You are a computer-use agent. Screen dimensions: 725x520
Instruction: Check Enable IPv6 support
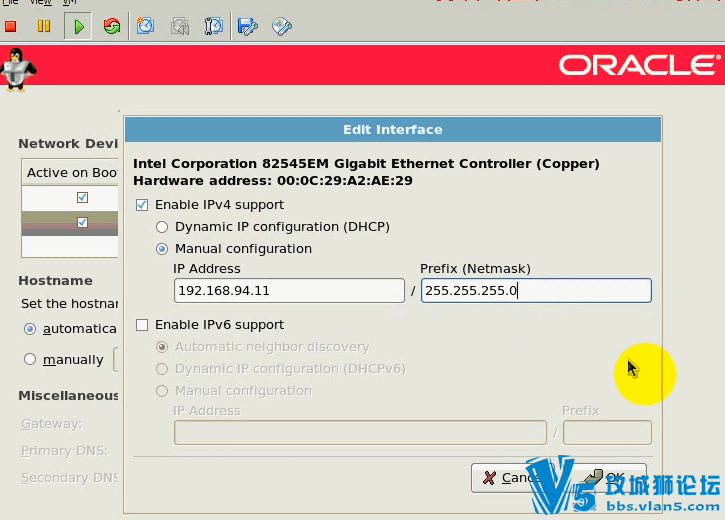[142, 325]
